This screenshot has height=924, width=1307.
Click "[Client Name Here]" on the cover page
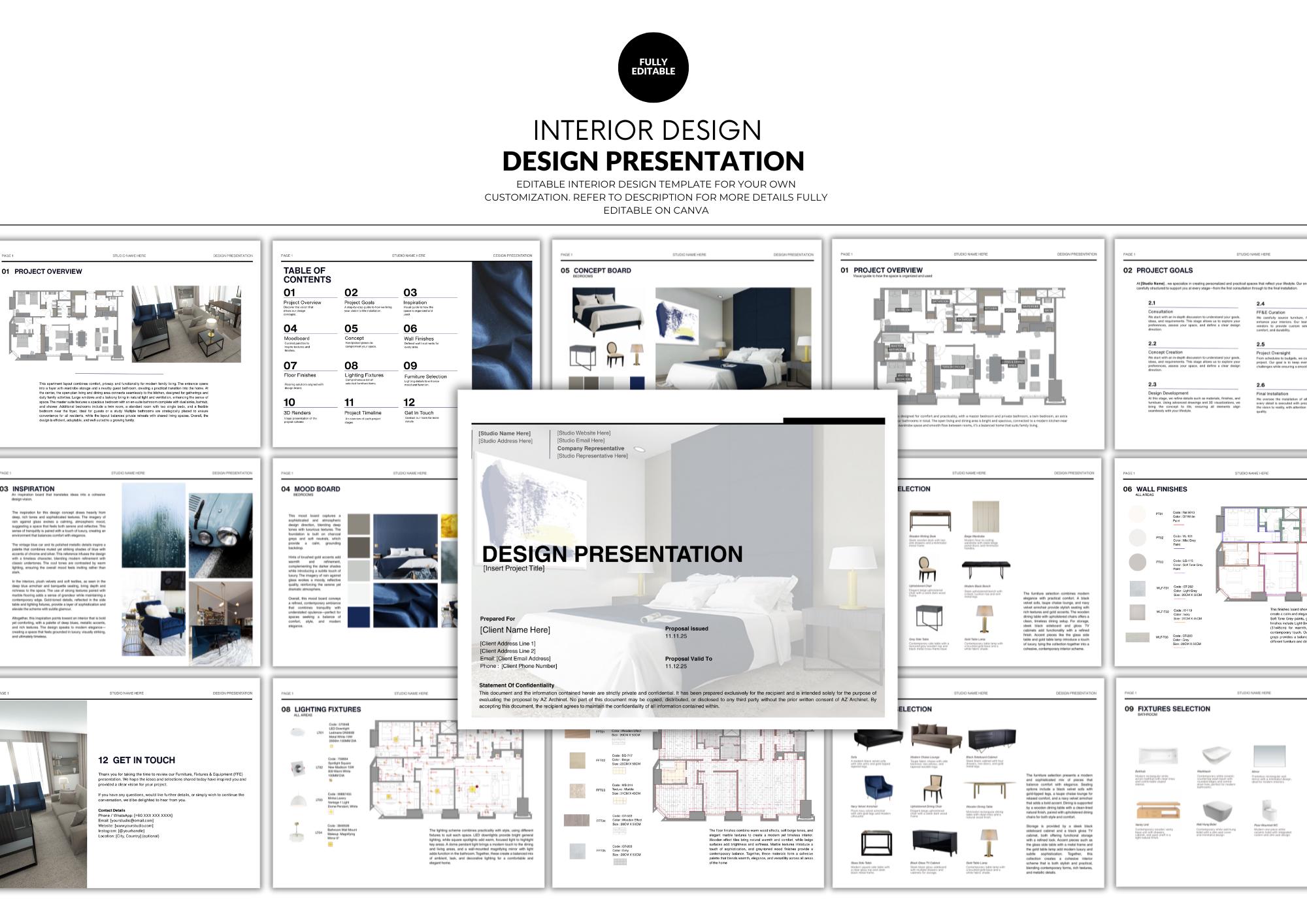tap(515, 630)
